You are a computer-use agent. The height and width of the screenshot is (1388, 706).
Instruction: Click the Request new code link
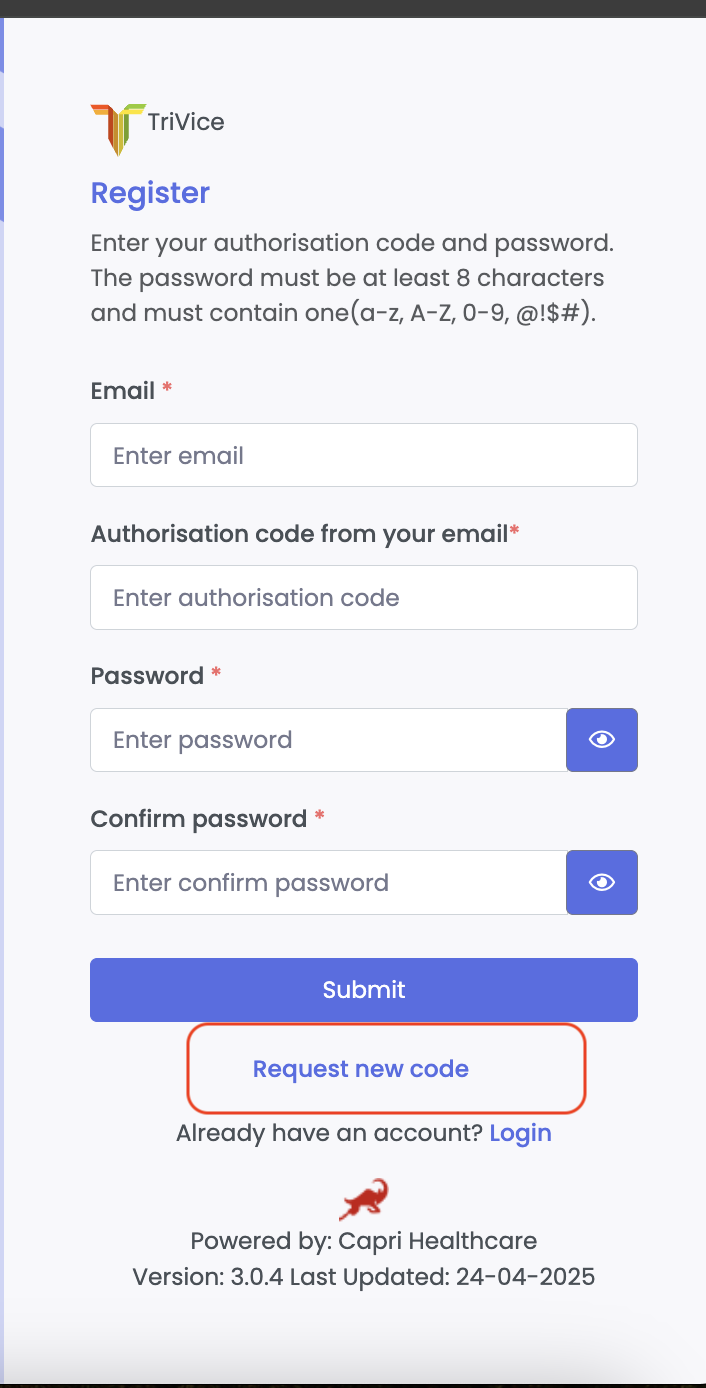pyautogui.click(x=361, y=1069)
